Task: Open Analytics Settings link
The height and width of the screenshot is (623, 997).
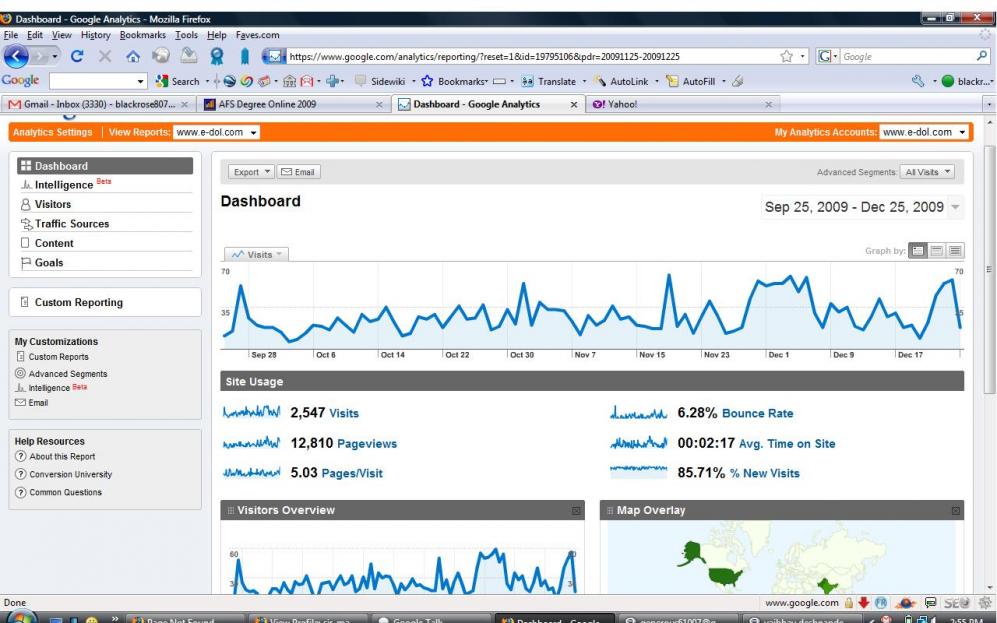Action: [x=53, y=132]
